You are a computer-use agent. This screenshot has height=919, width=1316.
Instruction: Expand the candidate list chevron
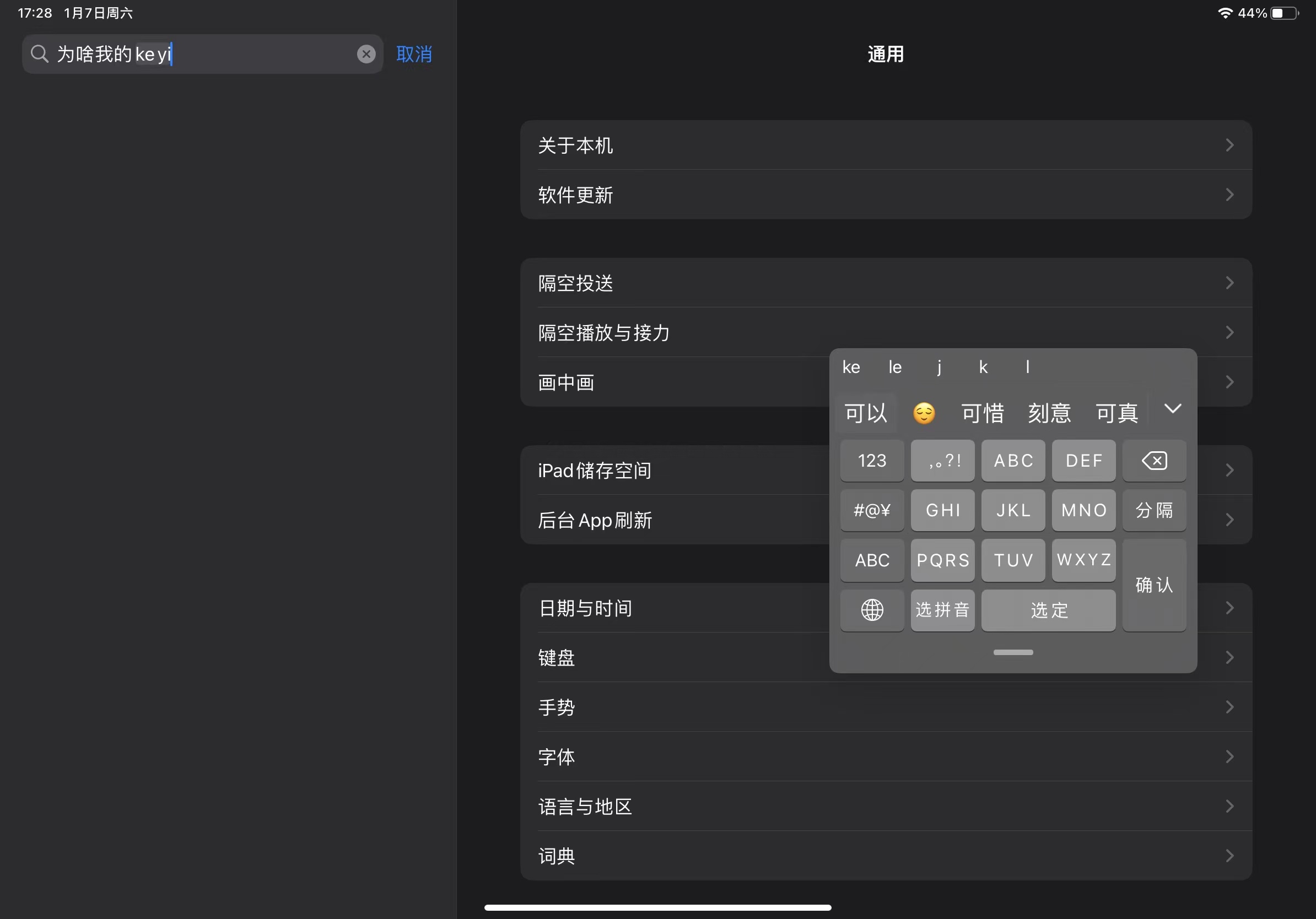pyautogui.click(x=1173, y=409)
